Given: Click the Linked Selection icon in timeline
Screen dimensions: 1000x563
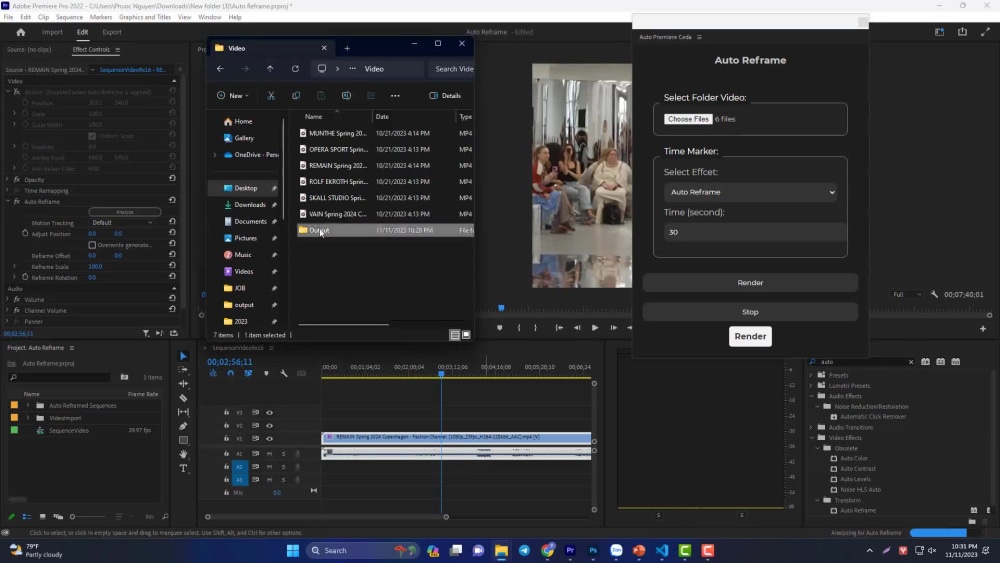Looking at the screenshot, I should click(x=248, y=374).
